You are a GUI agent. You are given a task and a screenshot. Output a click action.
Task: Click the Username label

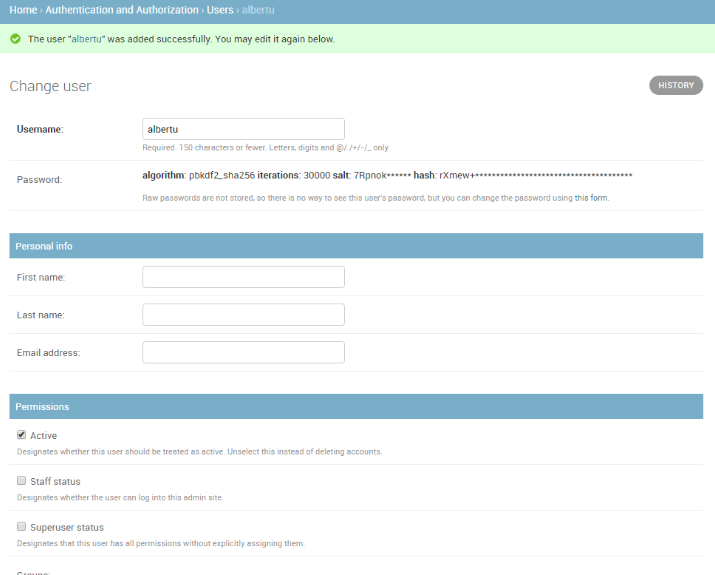(40, 130)
